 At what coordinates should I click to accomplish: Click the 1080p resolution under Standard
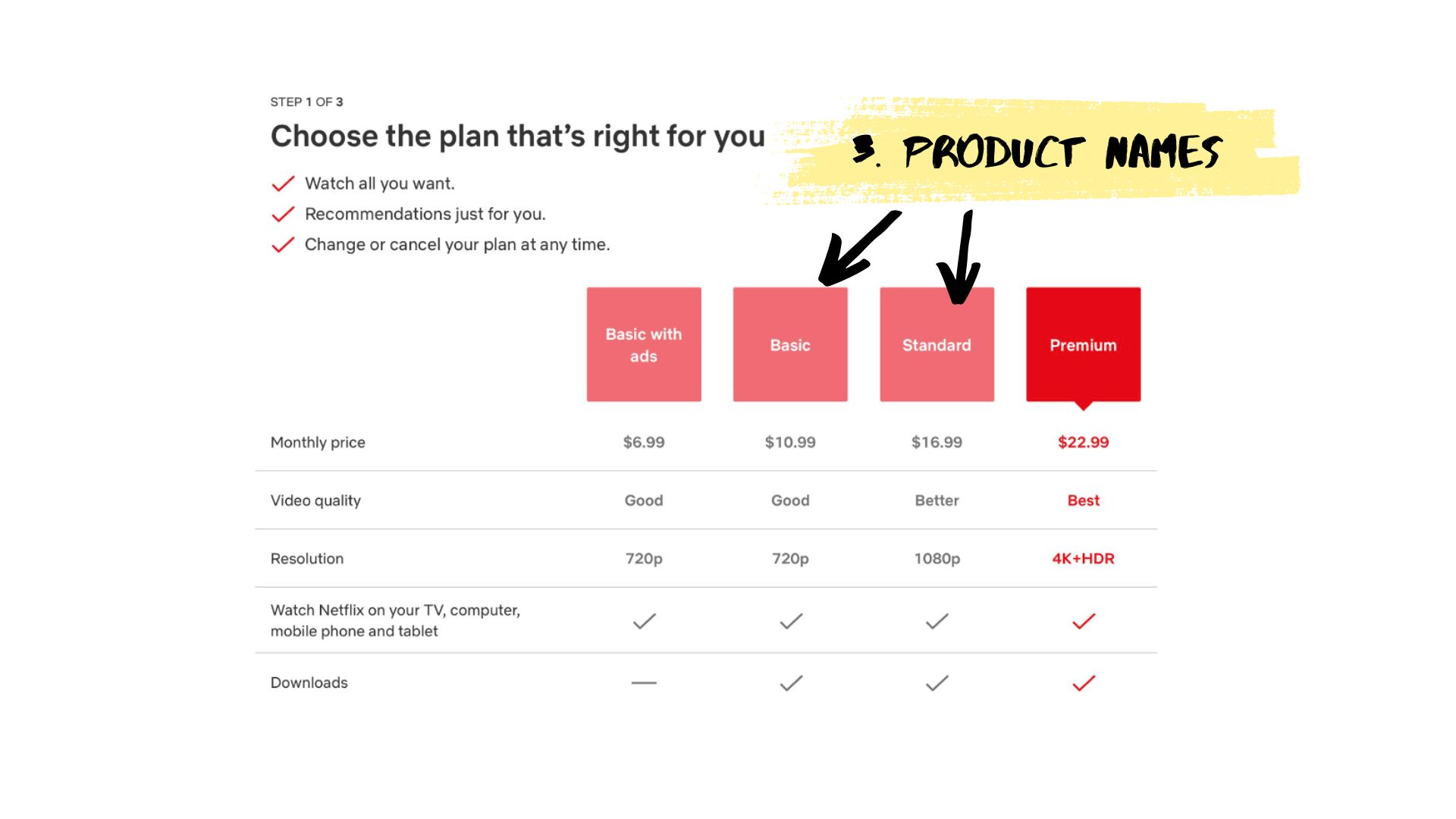click(937, 559)
